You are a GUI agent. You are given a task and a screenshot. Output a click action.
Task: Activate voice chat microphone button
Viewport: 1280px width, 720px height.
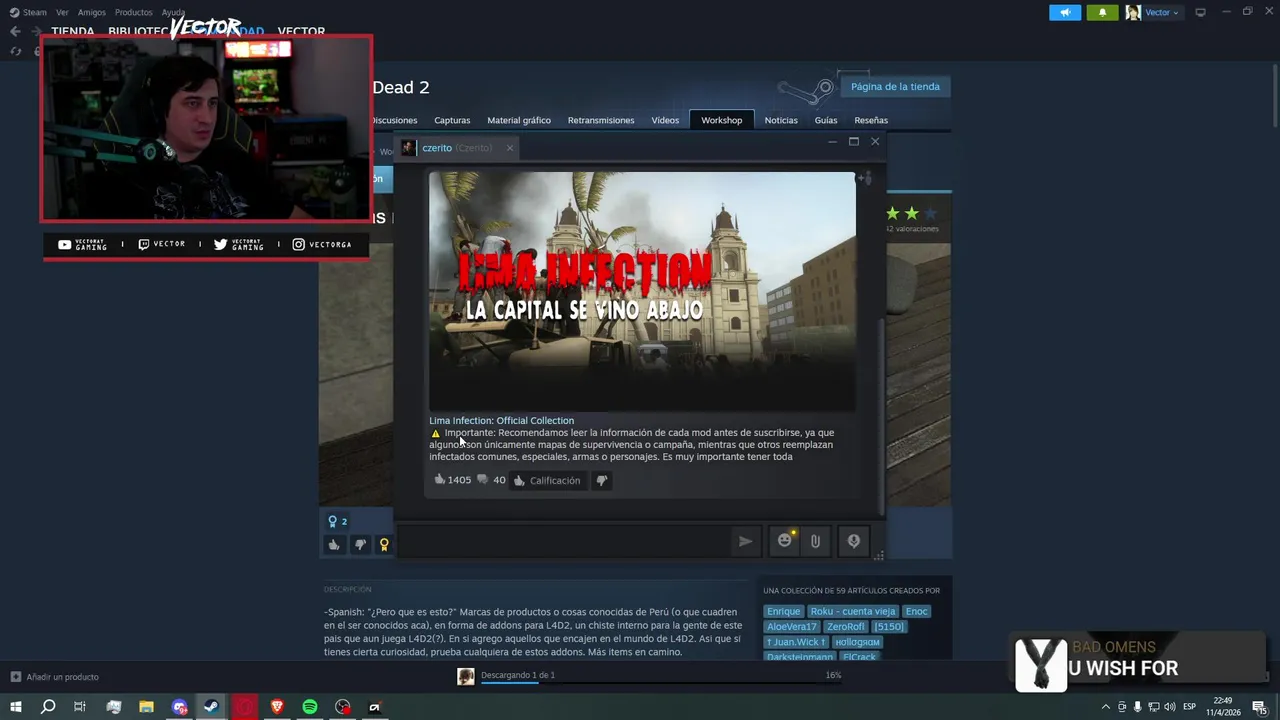click(854, 541)
